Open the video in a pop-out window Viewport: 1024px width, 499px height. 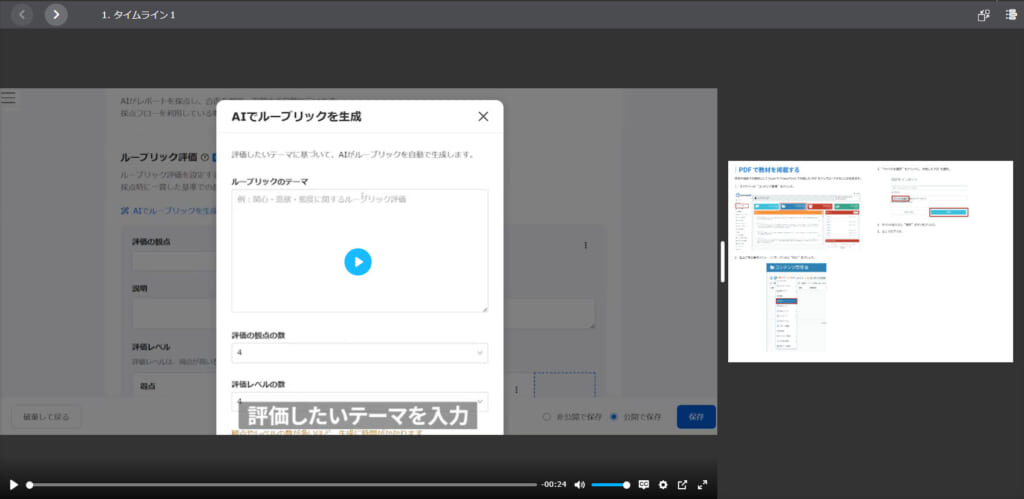[x=683, y=485]
